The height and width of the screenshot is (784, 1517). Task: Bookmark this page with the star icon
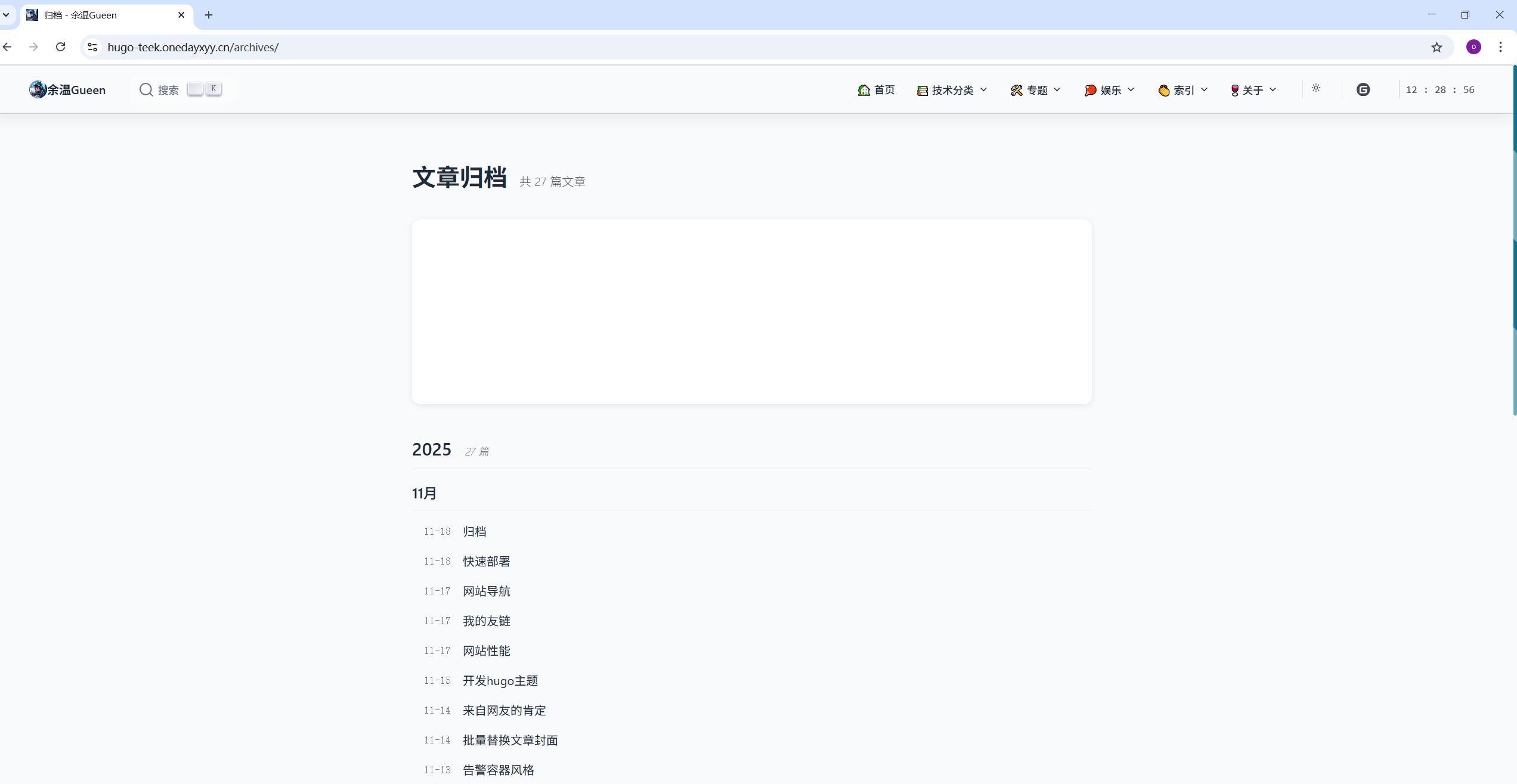click(x=1436, y=47)
